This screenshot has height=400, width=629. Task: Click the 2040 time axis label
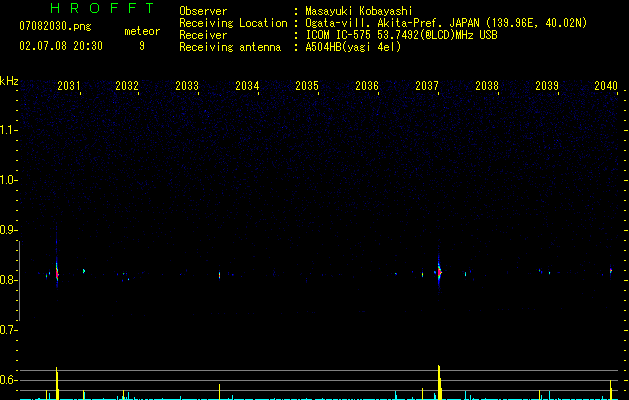[606, 85]
